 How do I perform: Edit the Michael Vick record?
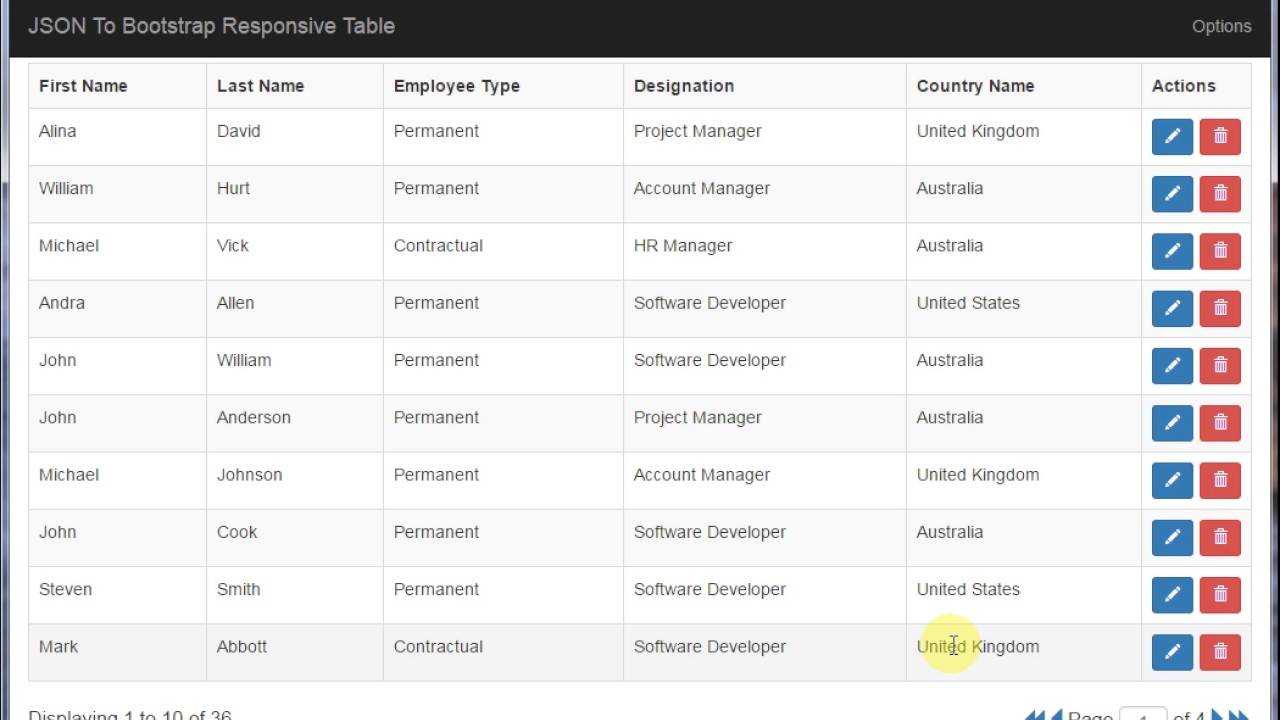(x=1172, y=251)
